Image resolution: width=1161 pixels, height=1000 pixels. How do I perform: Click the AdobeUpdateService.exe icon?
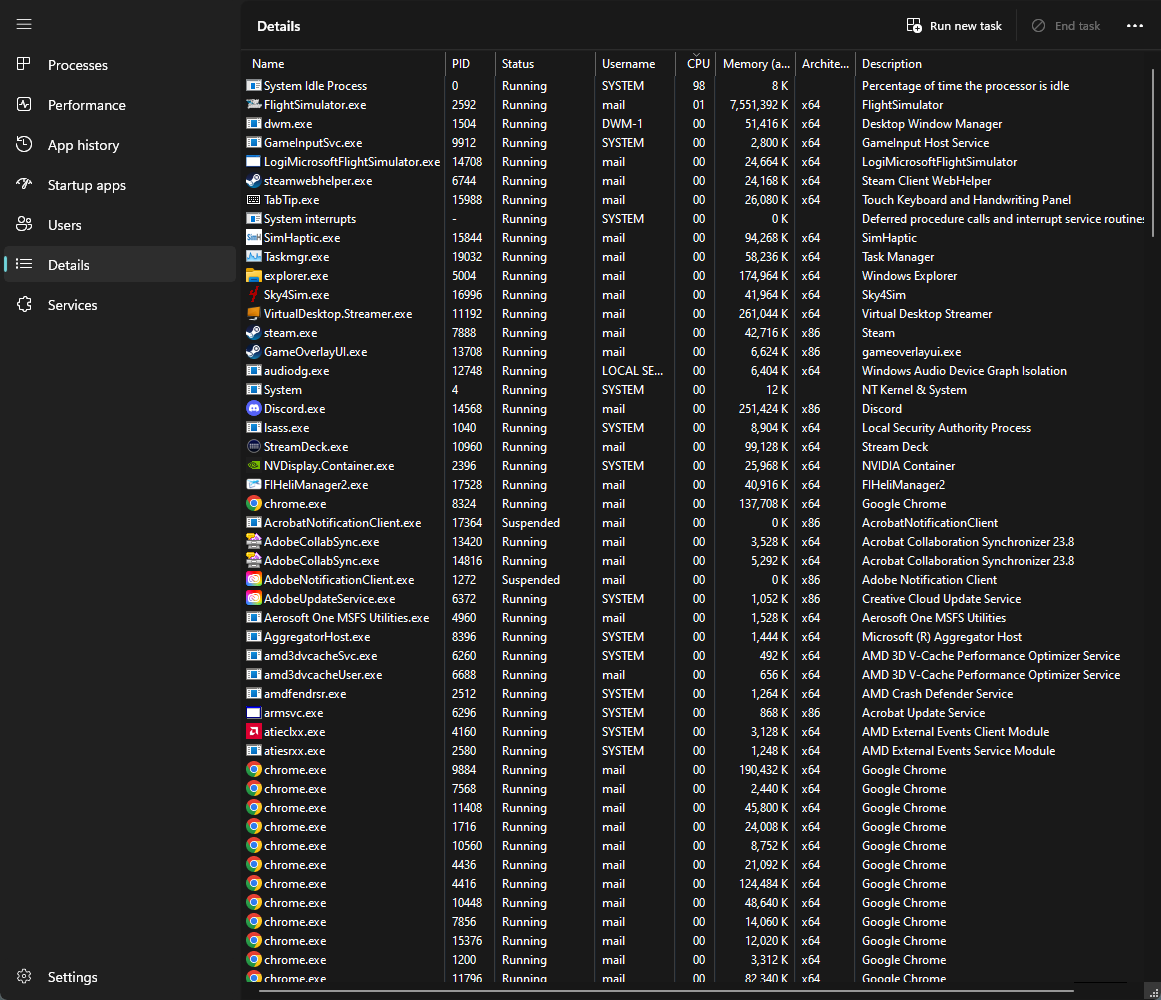(x=253, y=599)
